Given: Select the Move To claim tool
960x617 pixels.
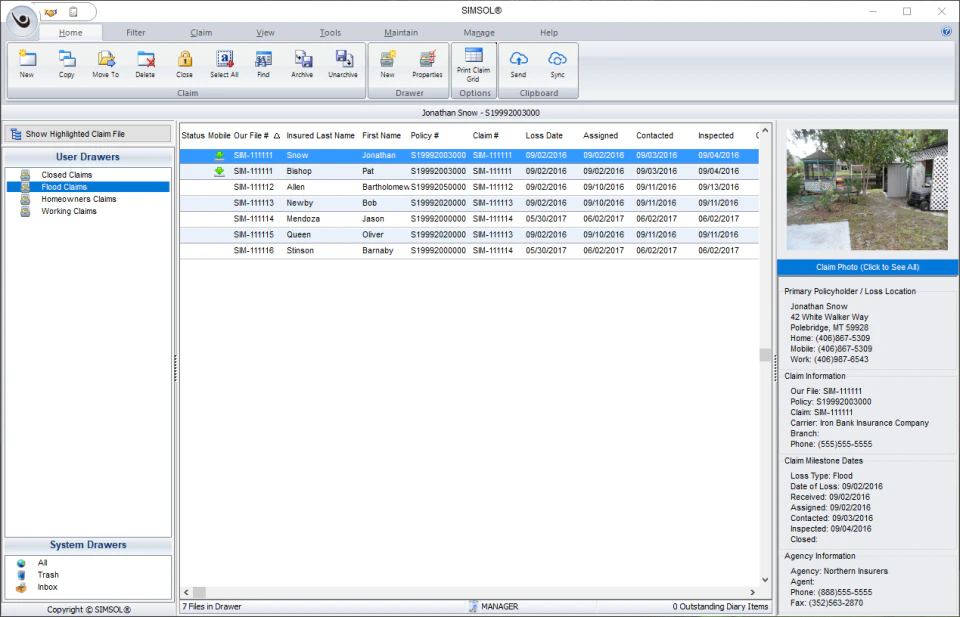Looking at the screenshot, I should 105,63.
